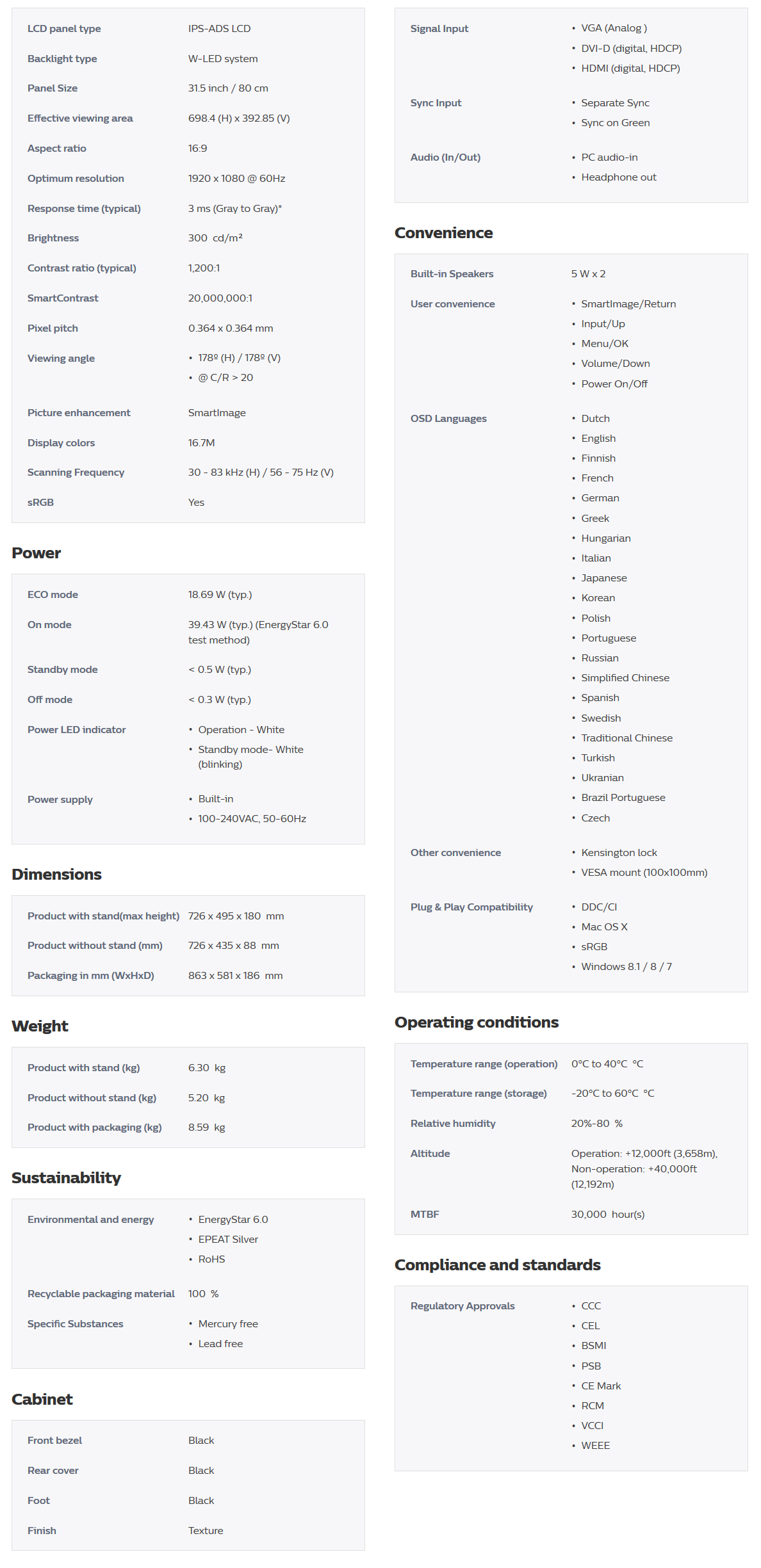The image size is (761, 1568).
Task: Click the Operating conditions heading
Action: 476,1022
